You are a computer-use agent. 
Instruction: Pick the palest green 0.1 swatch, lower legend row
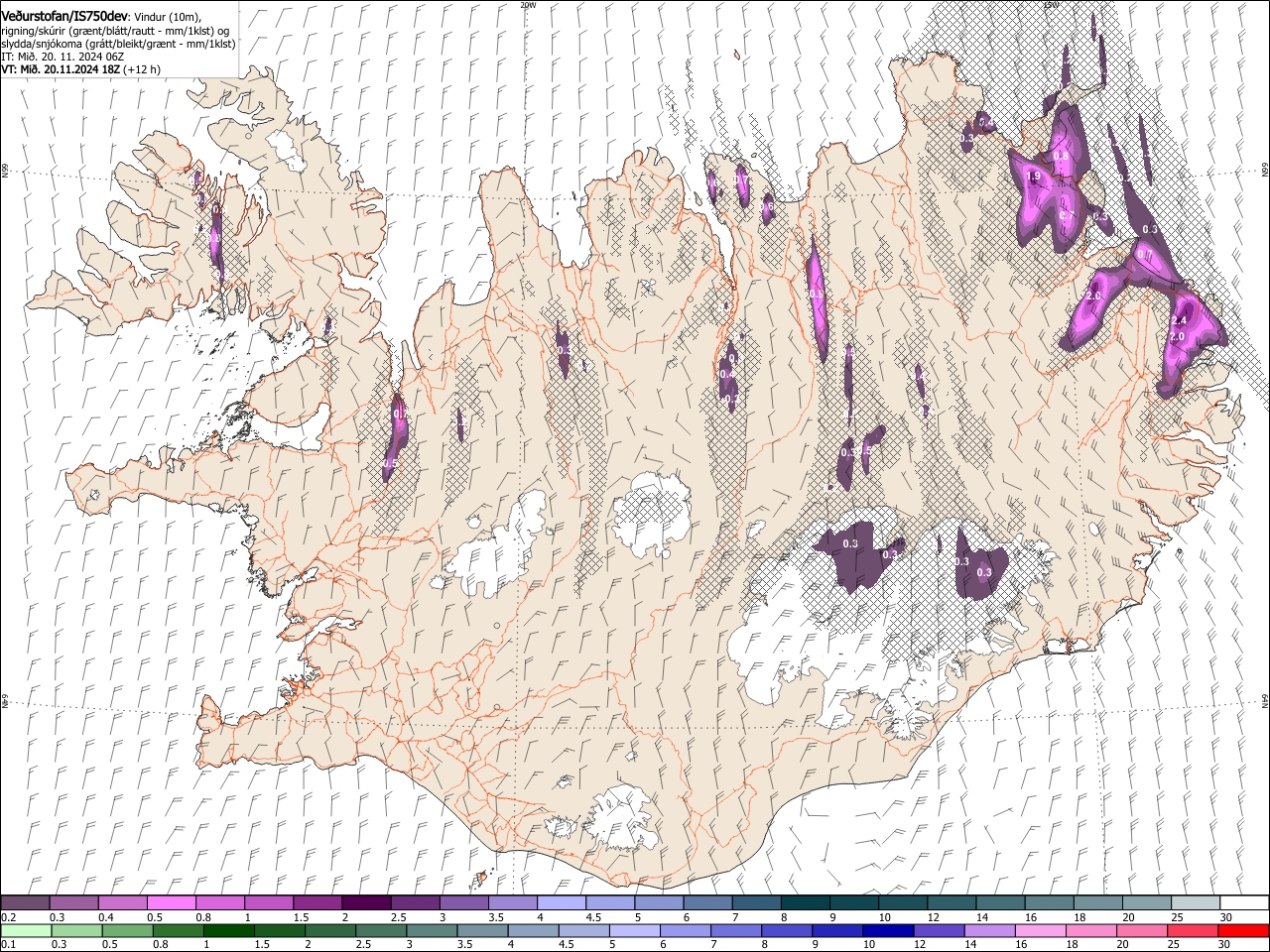point(27,930)
